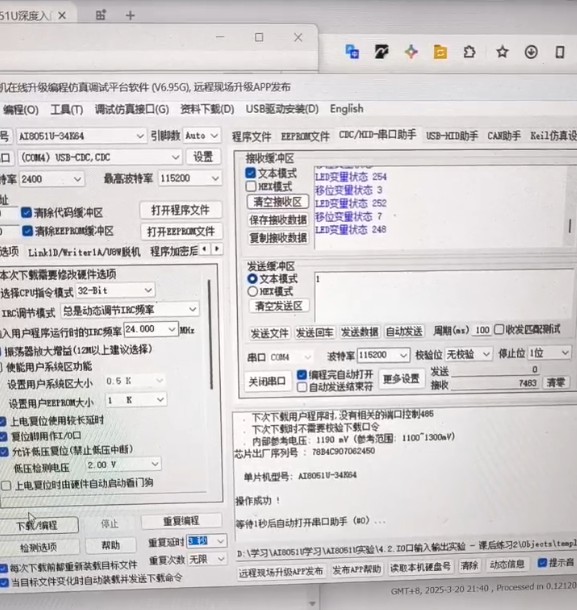Click the 清空接收区 button
This screenshot has width=577, height=610.
point(277,202)
